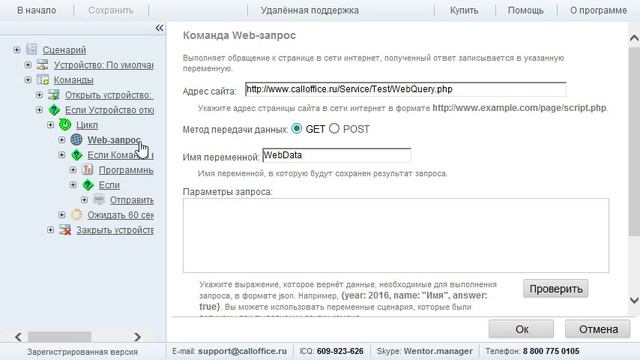Click the Проверить button
The image size is (640, 360).
pos(556,289)
